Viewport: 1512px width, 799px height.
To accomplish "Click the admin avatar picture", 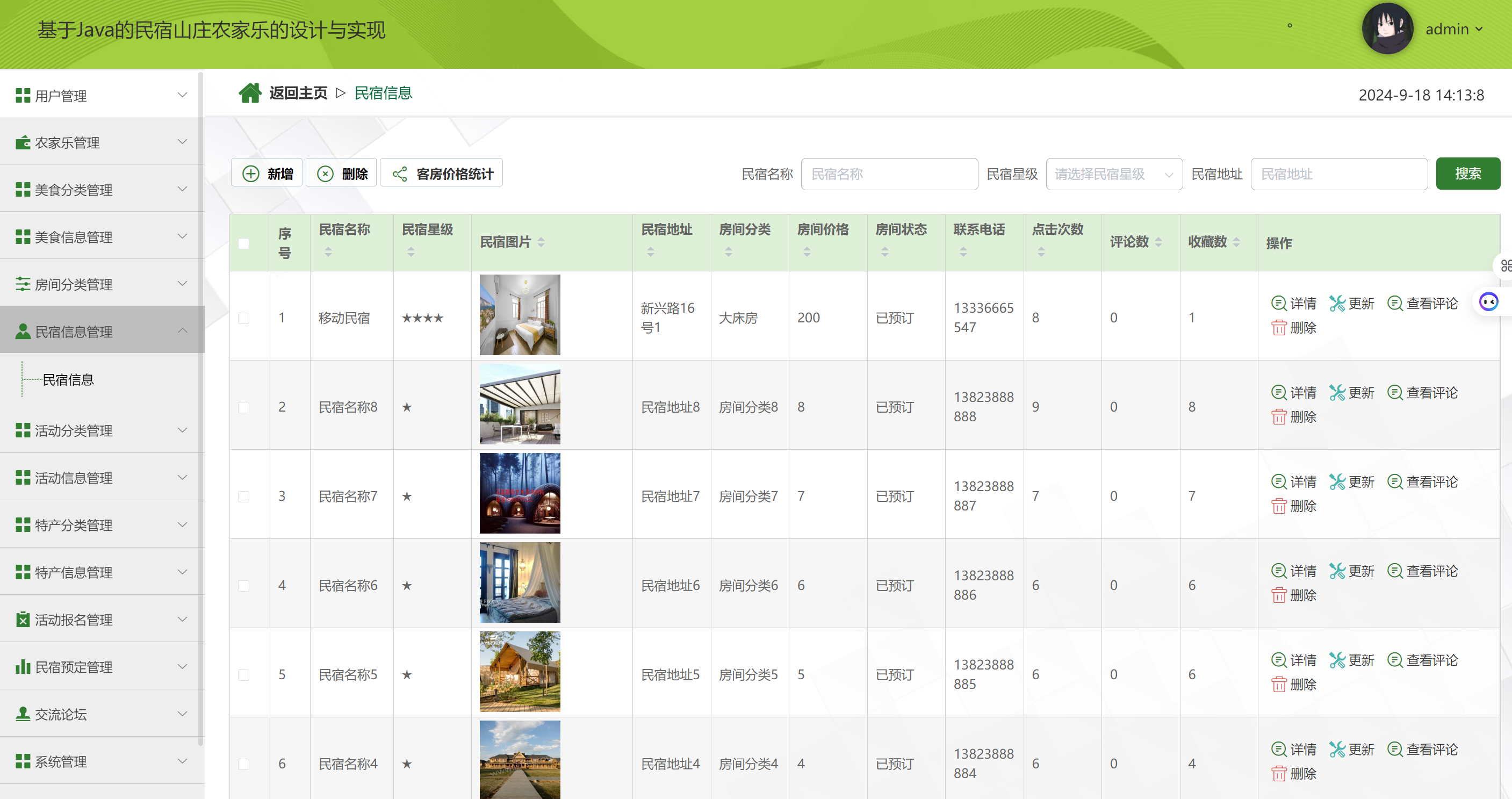I will coord(1387,29).
